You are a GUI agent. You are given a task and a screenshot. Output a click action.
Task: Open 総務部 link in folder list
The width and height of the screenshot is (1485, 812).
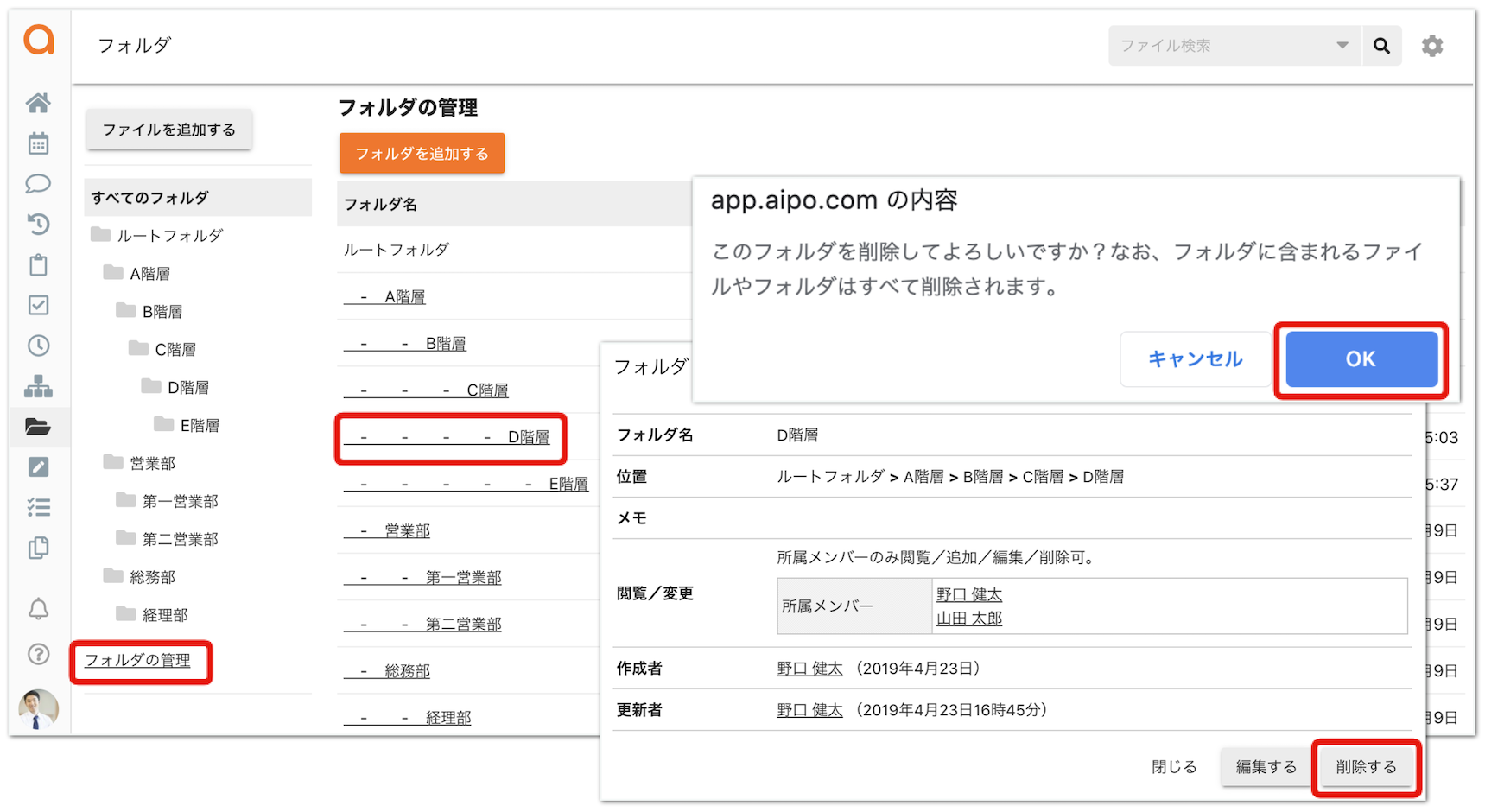click(387, 670)
